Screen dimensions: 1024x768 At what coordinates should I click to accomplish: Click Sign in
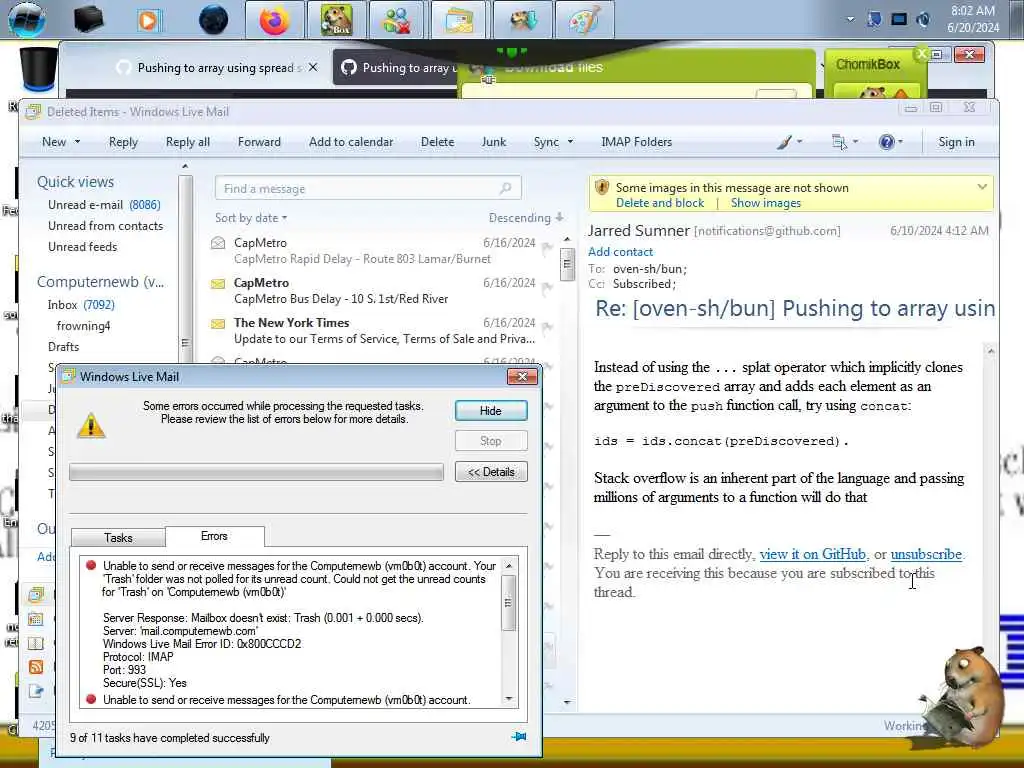pos(956,142)
